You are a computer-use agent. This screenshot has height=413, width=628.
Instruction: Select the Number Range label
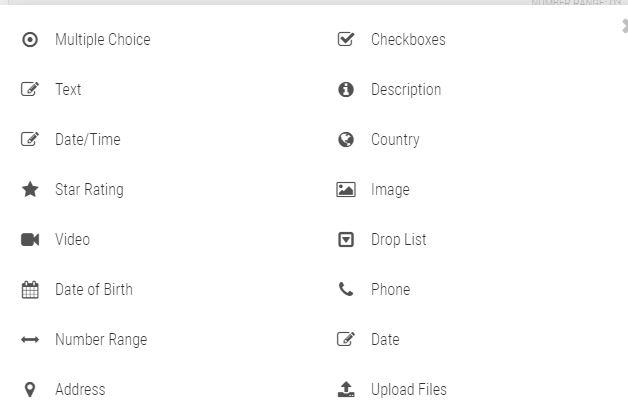[x=100, y=340]
